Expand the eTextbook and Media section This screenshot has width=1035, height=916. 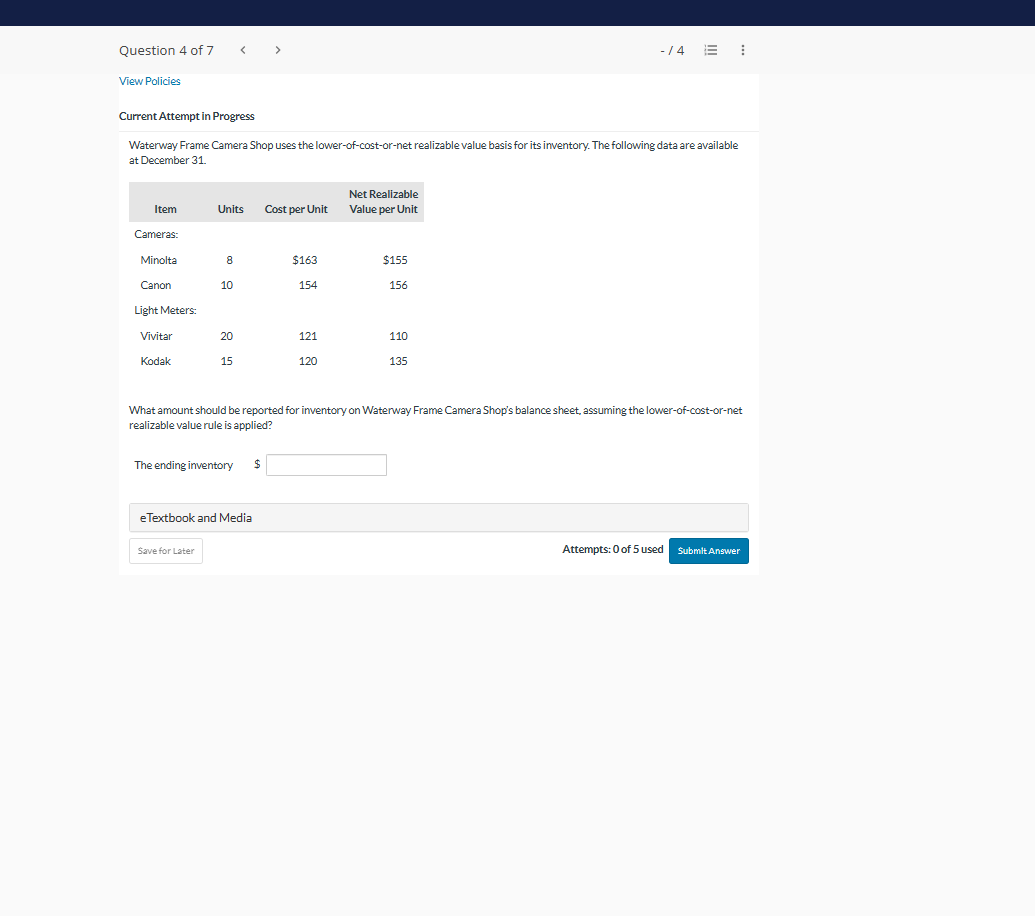(196, 517)
